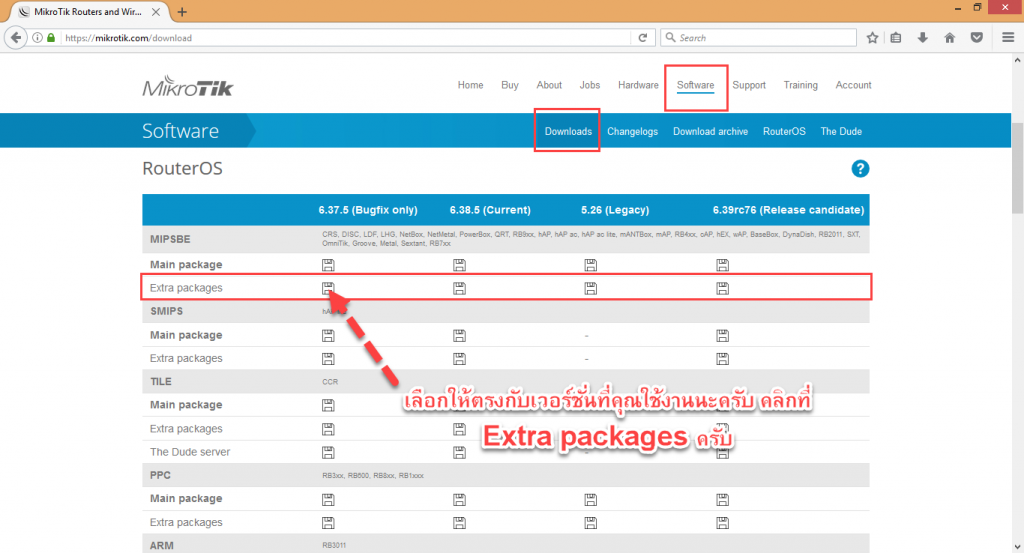Screen dimensions: 1024x553
Task: Open the Home navigation item
Action: (x=470, y=85)
